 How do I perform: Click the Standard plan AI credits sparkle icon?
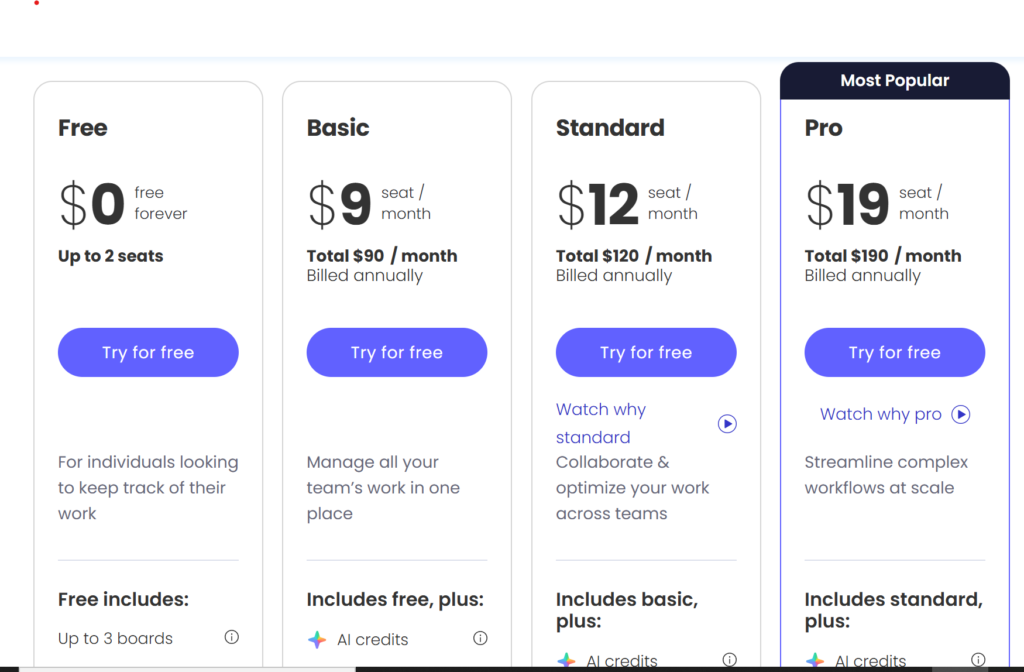point(566,661)
